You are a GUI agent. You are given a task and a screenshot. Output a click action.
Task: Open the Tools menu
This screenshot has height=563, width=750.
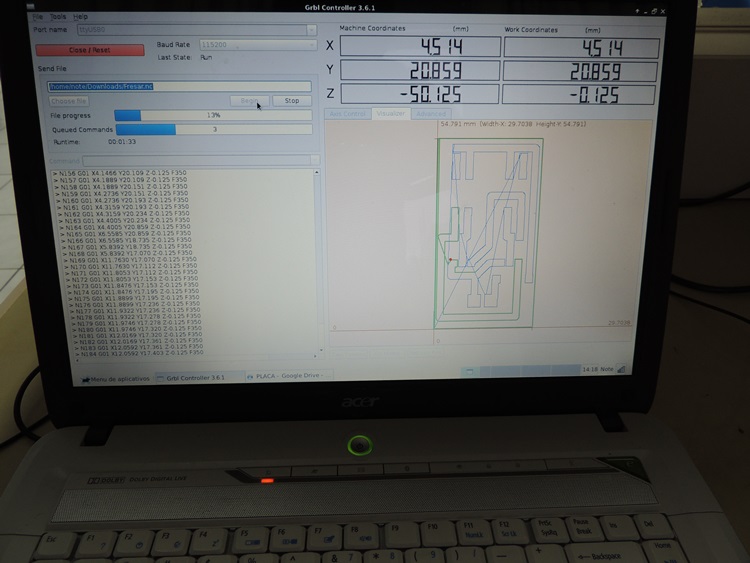click(59, 17)
